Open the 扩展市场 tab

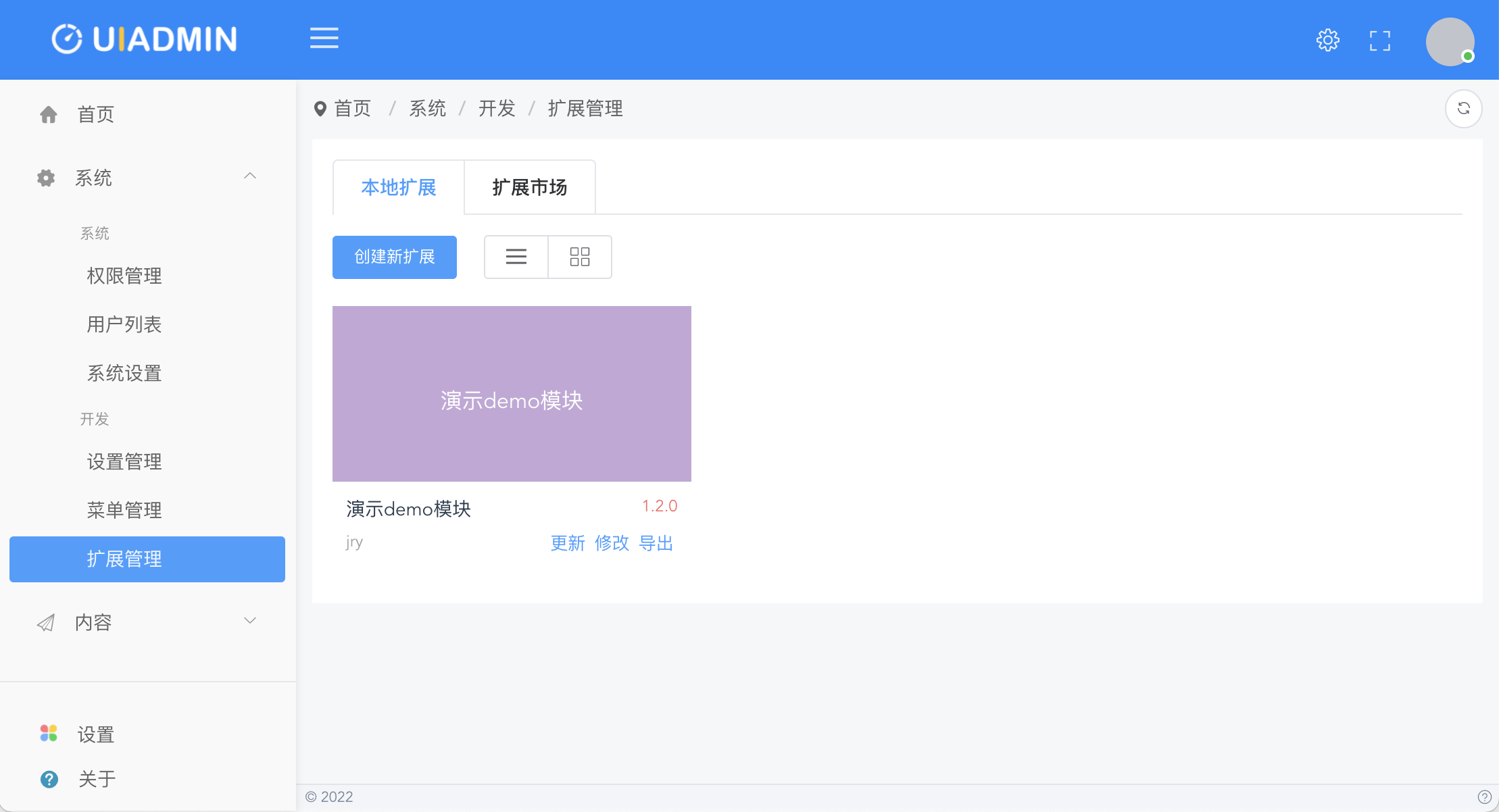[529, 188]
